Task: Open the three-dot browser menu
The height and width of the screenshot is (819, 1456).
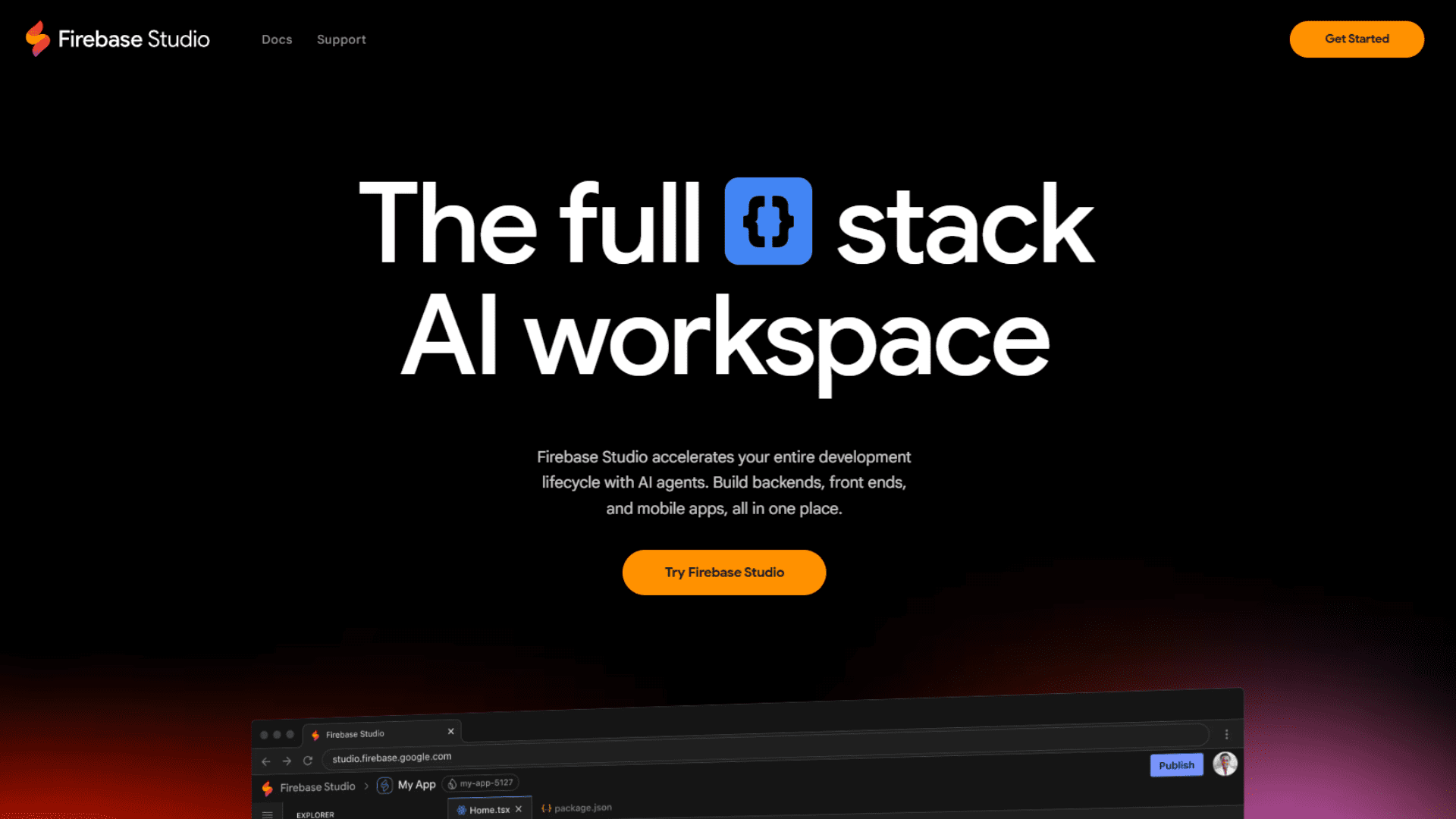Action: click(1226, 734)
